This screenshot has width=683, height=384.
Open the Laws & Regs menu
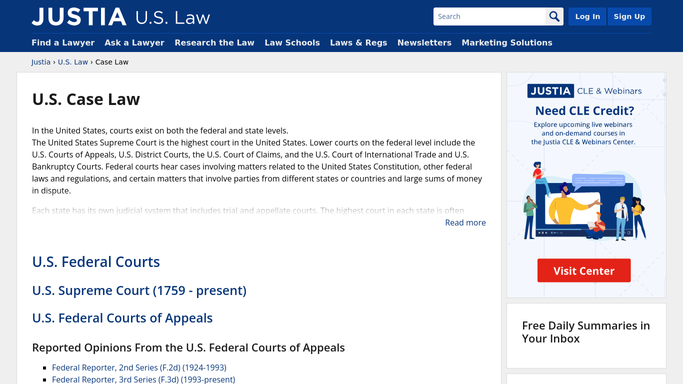[x=358, y=43]
